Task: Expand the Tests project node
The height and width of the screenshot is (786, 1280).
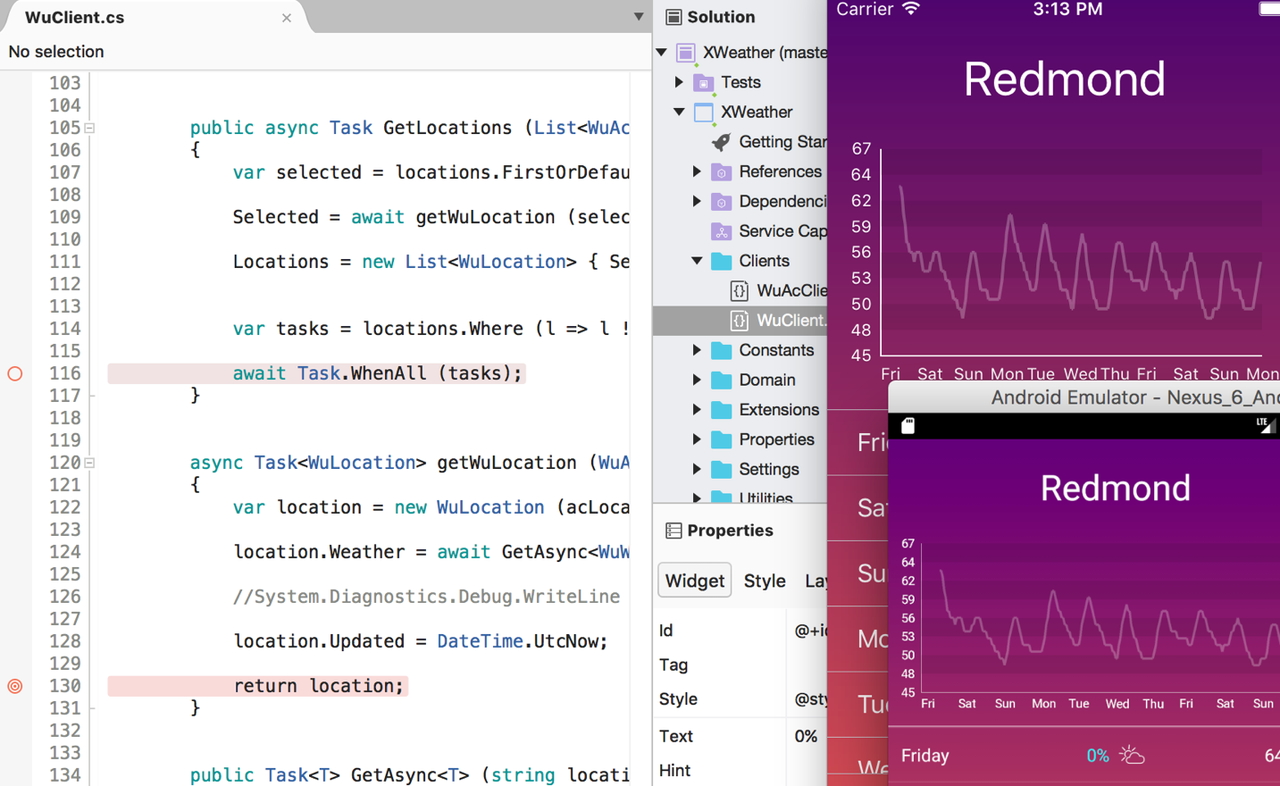Action: (679, 82)
